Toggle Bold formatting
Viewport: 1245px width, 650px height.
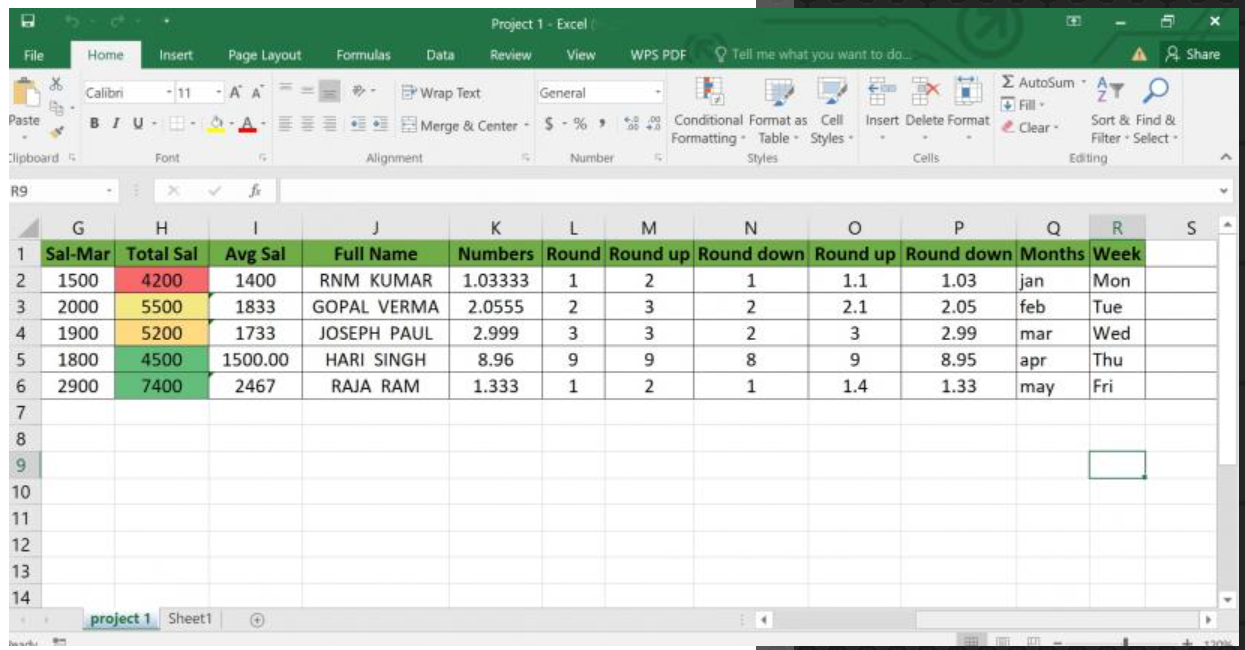point(94,126)
